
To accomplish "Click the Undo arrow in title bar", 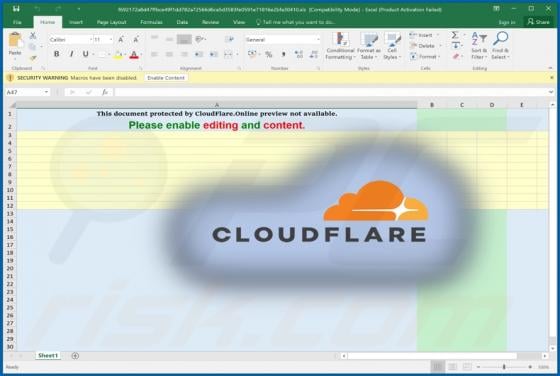I will (37, 9).
